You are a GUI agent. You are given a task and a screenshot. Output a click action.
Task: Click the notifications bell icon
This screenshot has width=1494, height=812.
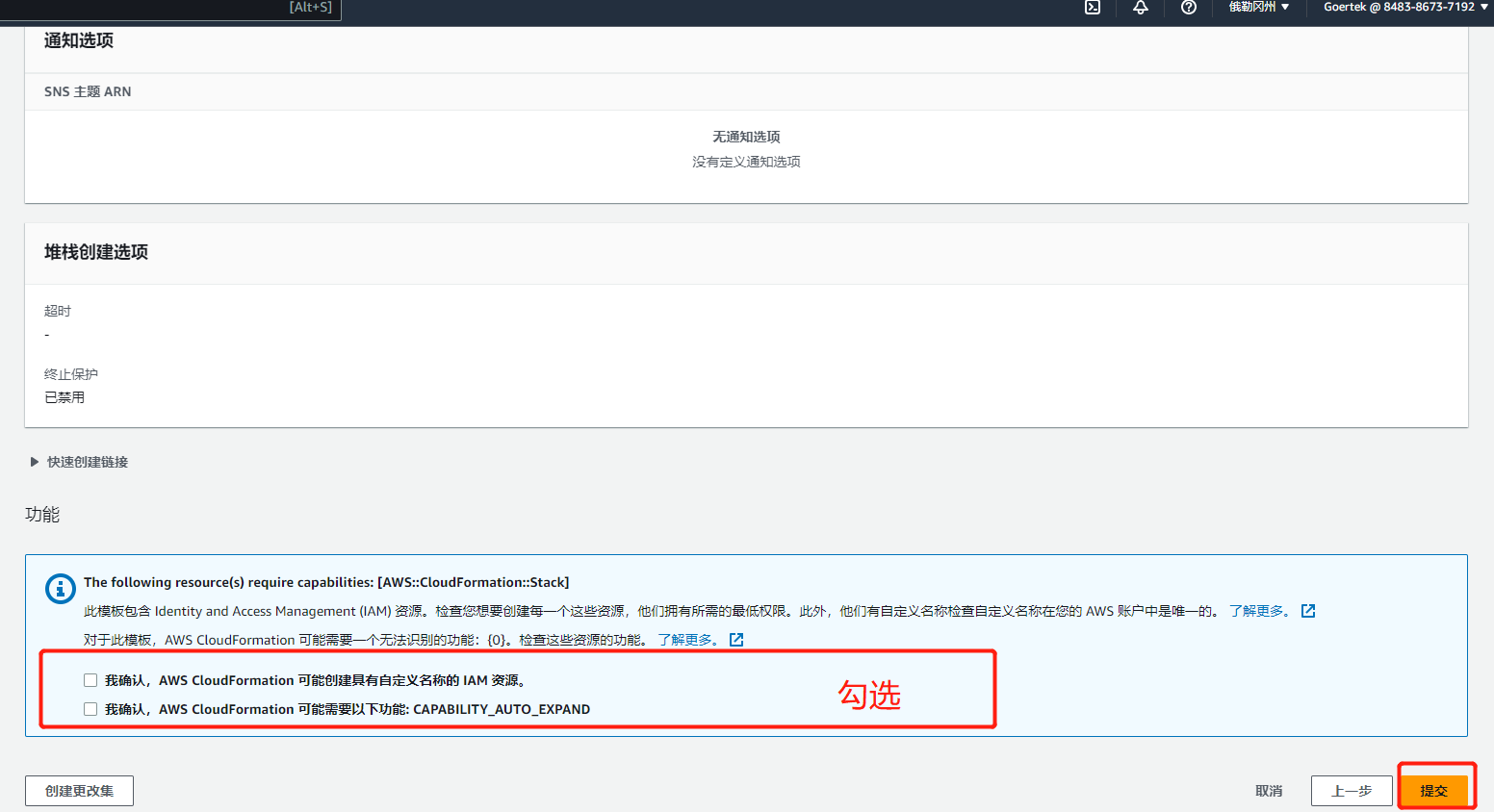click(x=1141, y=7)
